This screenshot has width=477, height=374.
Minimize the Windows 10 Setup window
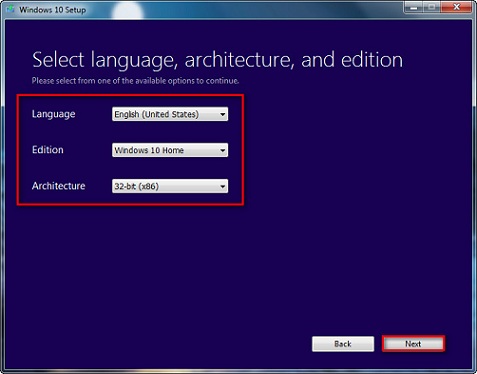point(414,7)
